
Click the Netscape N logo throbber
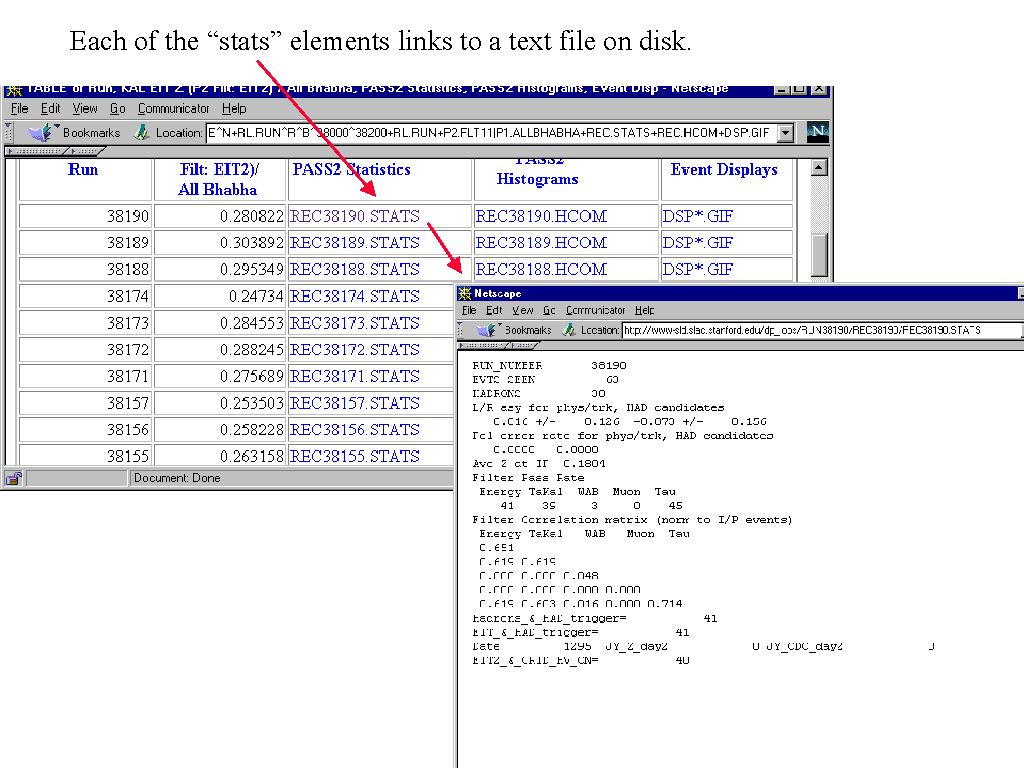click(817, 132)
